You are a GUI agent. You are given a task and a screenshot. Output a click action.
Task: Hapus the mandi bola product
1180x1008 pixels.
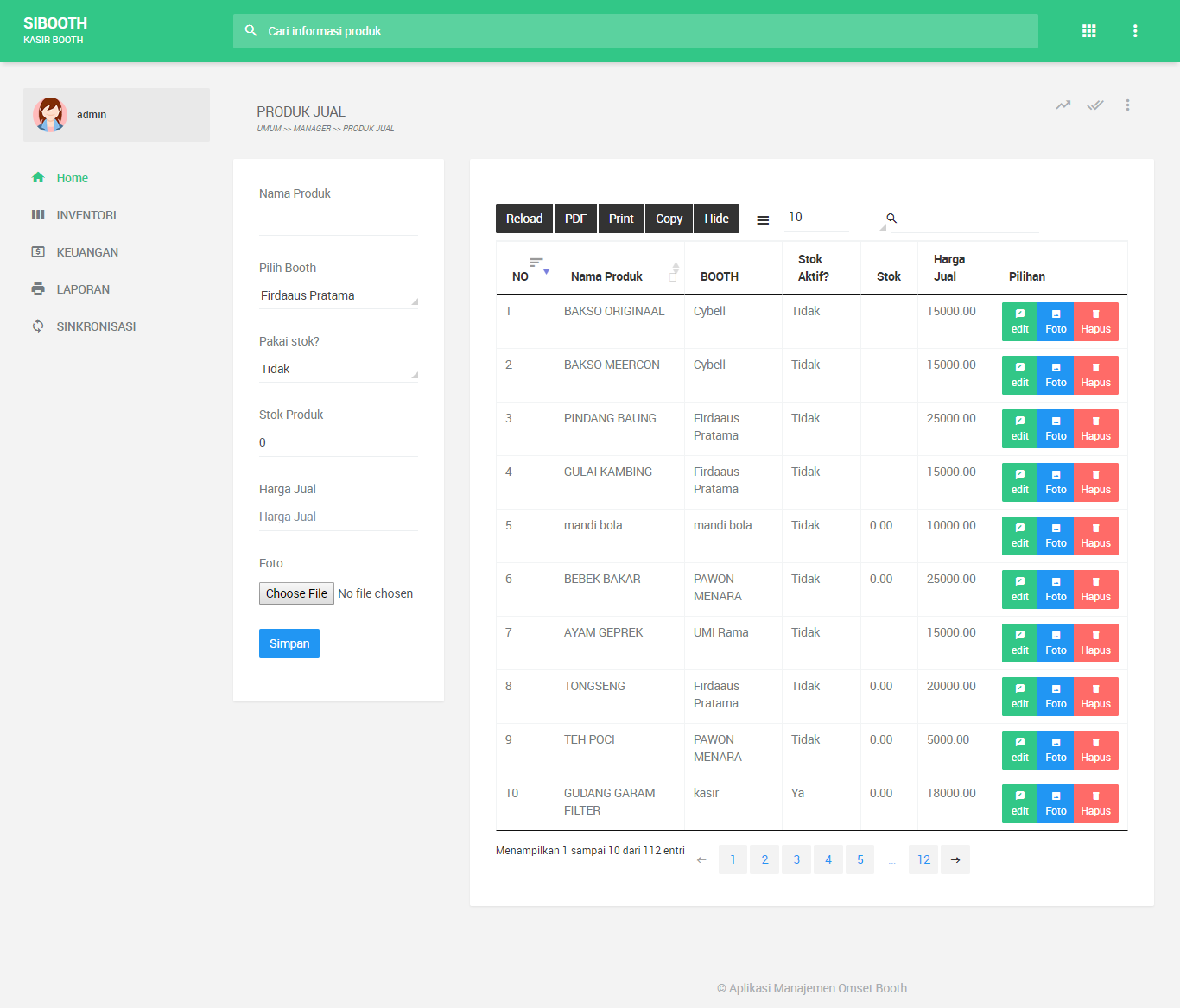(x=1095, y=536)
